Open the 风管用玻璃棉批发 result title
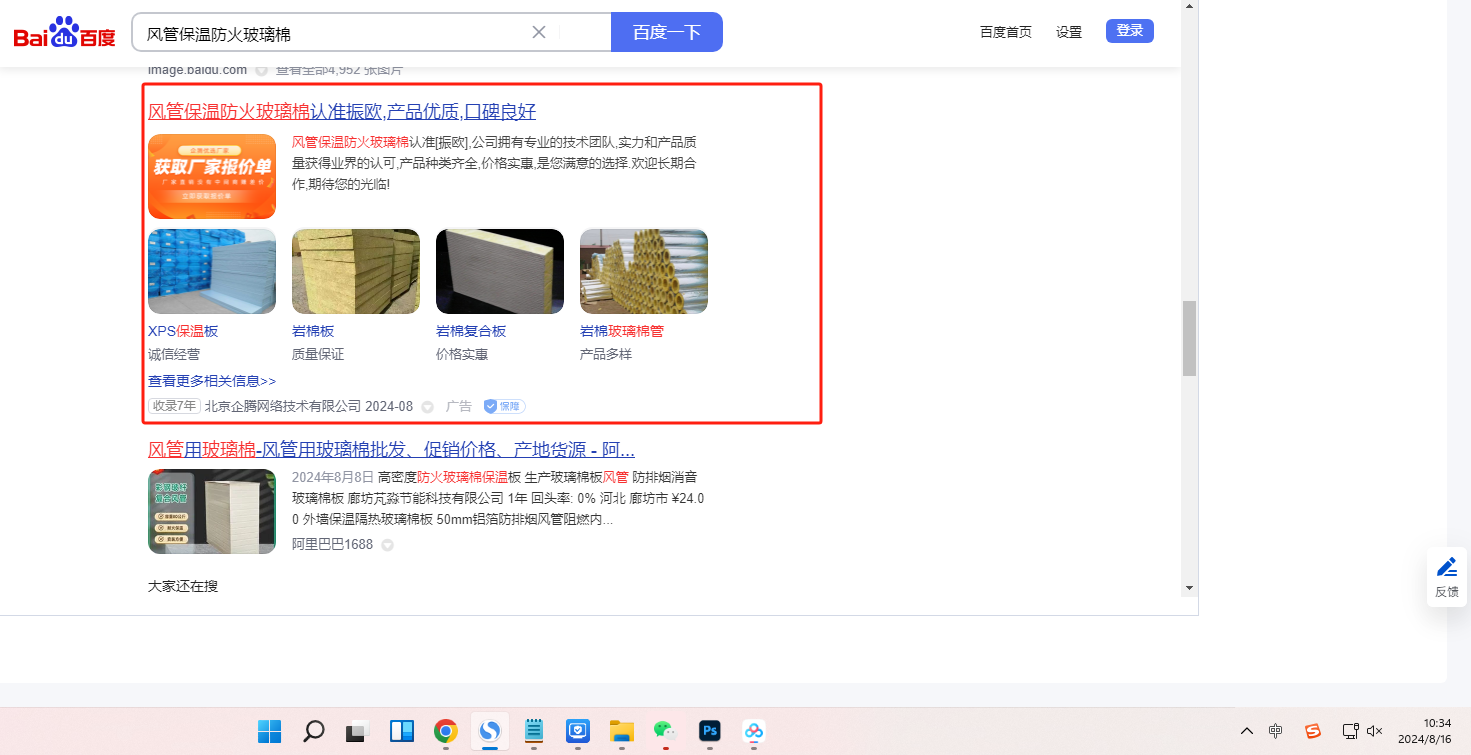Viewport: 1471px width, 755px height. (392, 449)
